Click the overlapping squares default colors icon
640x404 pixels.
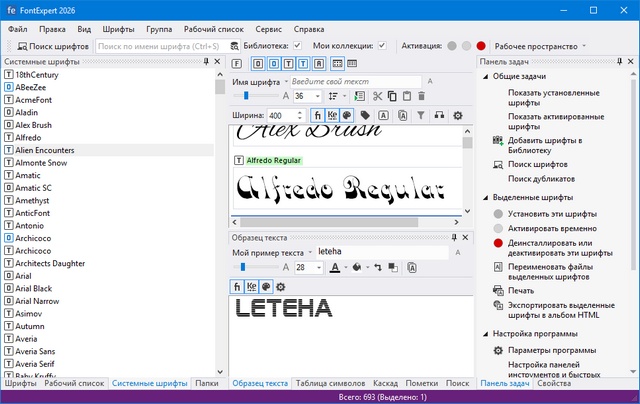coord(393,268)
